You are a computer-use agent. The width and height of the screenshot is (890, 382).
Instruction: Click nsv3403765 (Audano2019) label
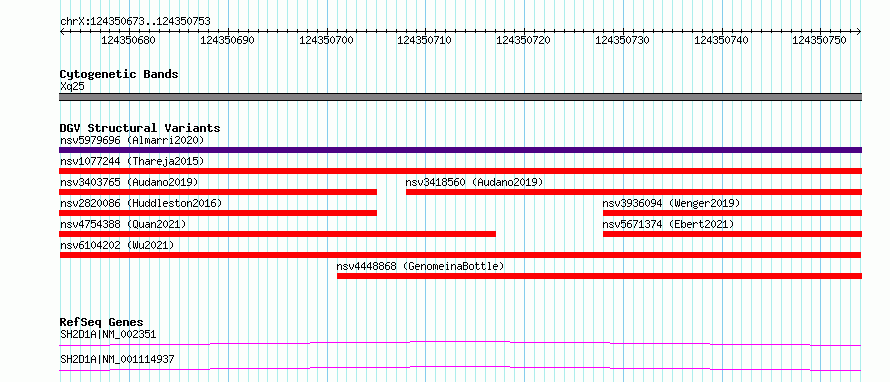(x=129, y=182)
